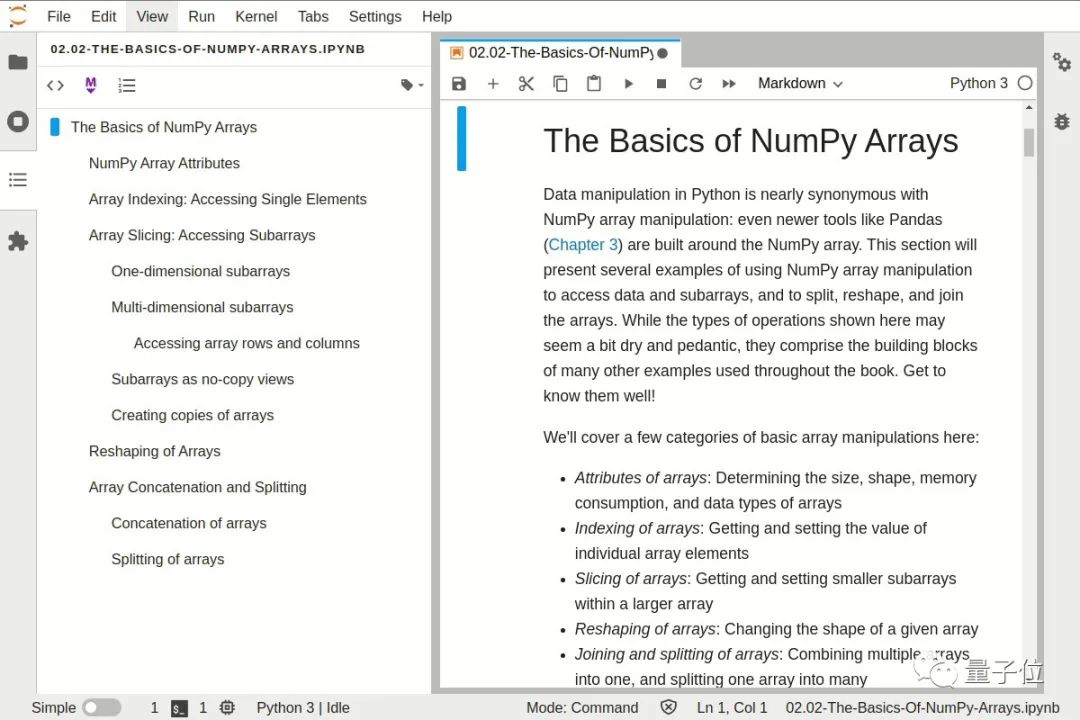
Task: Click the JupyterLab logo icon
Action: (x=18, y=15)
